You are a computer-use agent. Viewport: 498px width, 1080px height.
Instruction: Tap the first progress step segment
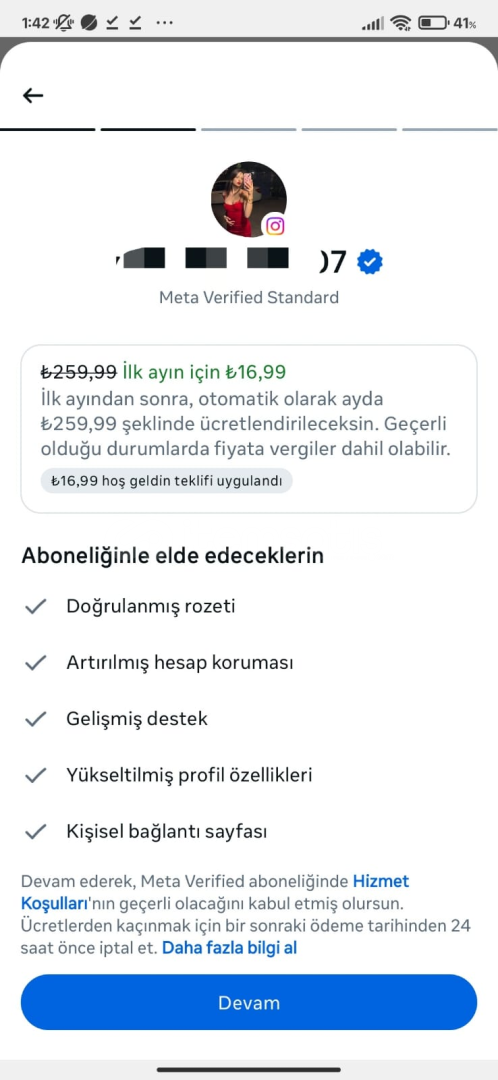pos(48,129)
